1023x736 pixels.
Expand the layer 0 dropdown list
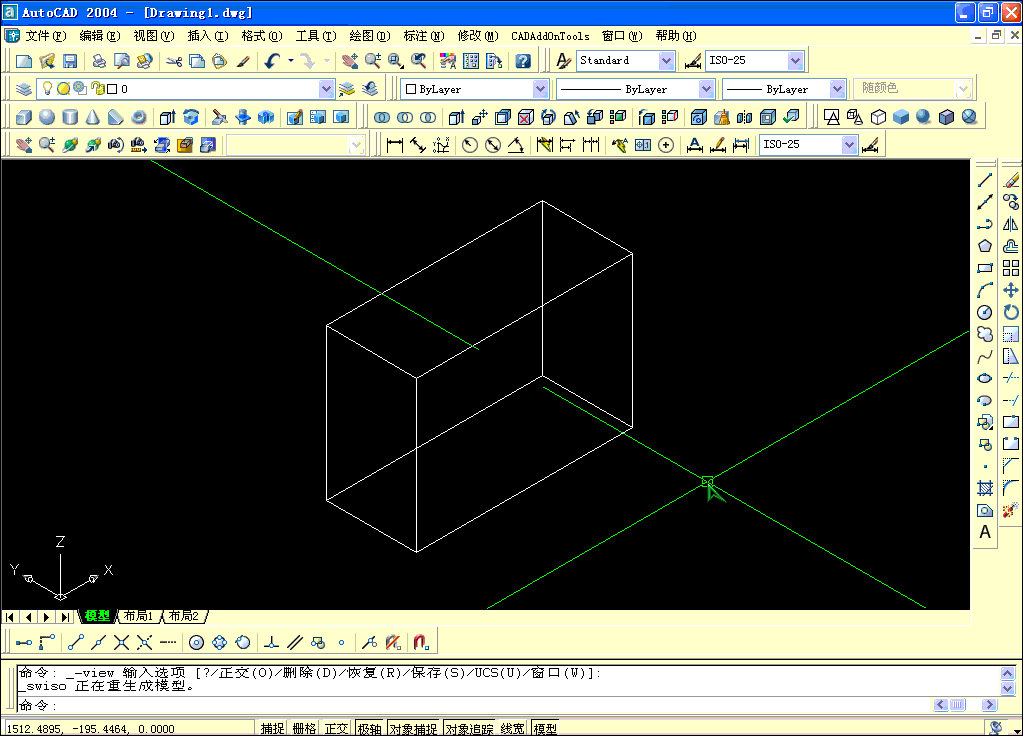coord(326,89)
